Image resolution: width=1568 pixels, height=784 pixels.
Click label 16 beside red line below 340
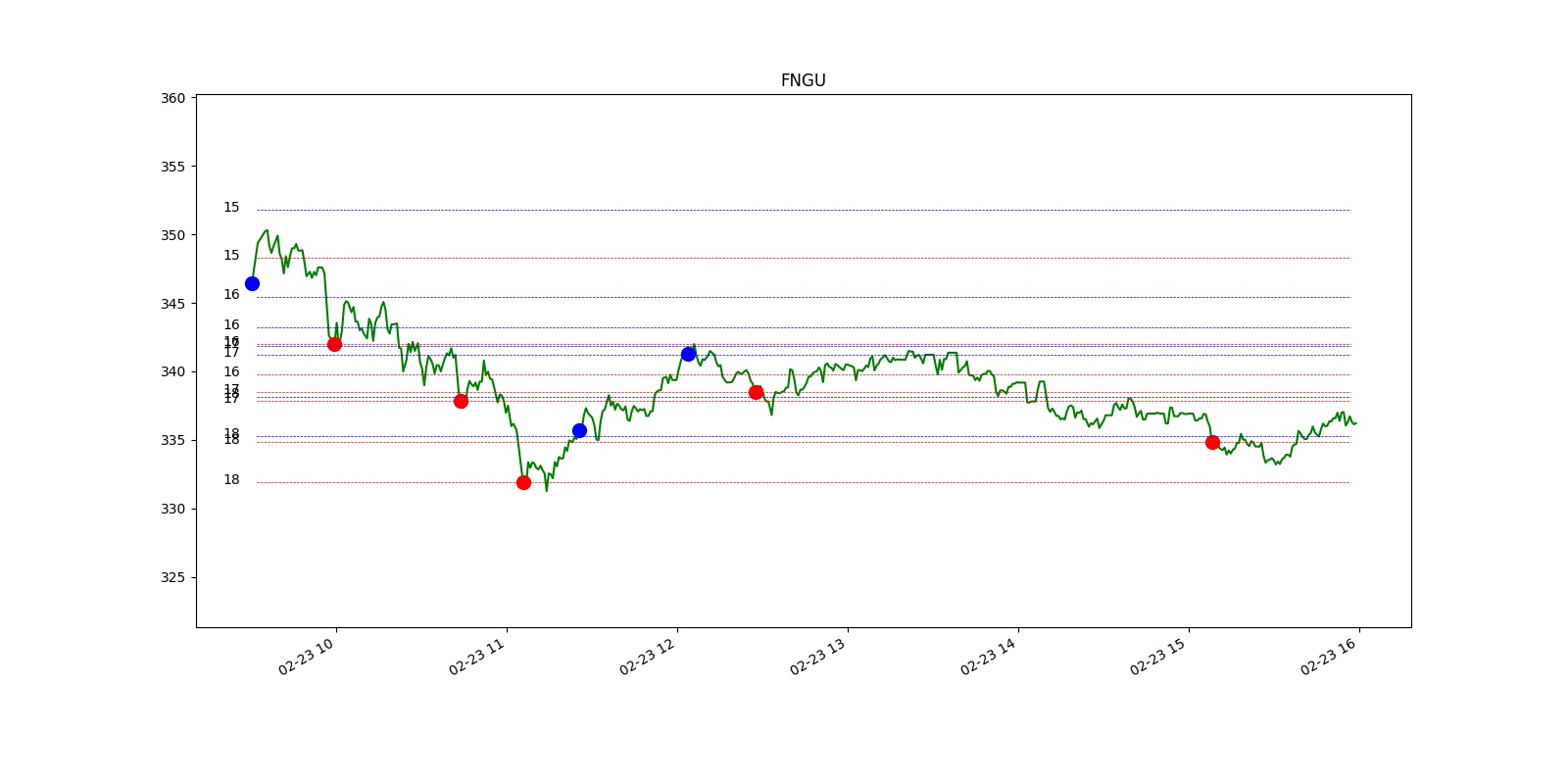(x=231, y=372)
